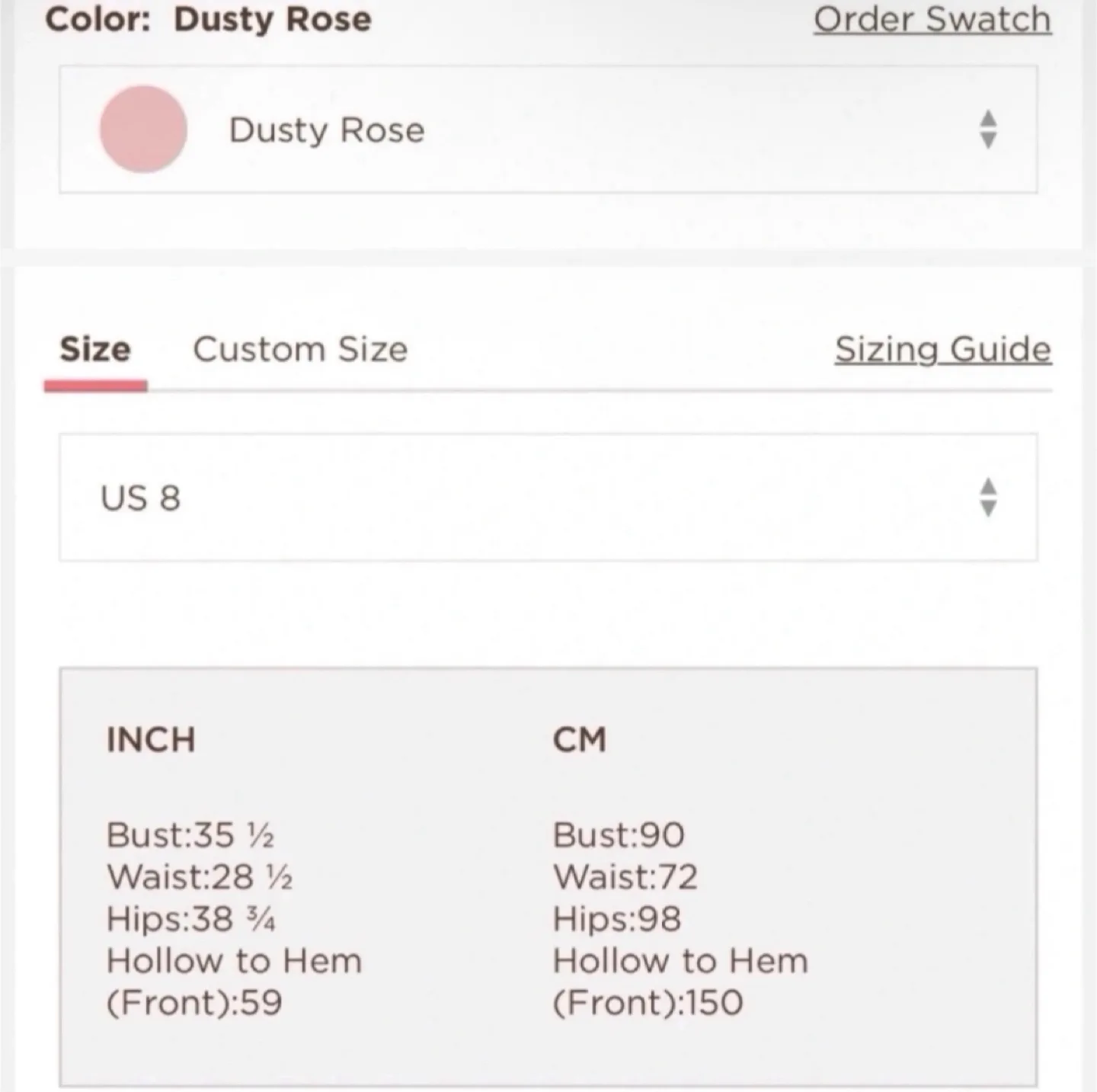Image resolution: width=1097 pixels, height=1092 pixels.
Task: Expand the Dusty Rose color options
Action: coord(548,130)
